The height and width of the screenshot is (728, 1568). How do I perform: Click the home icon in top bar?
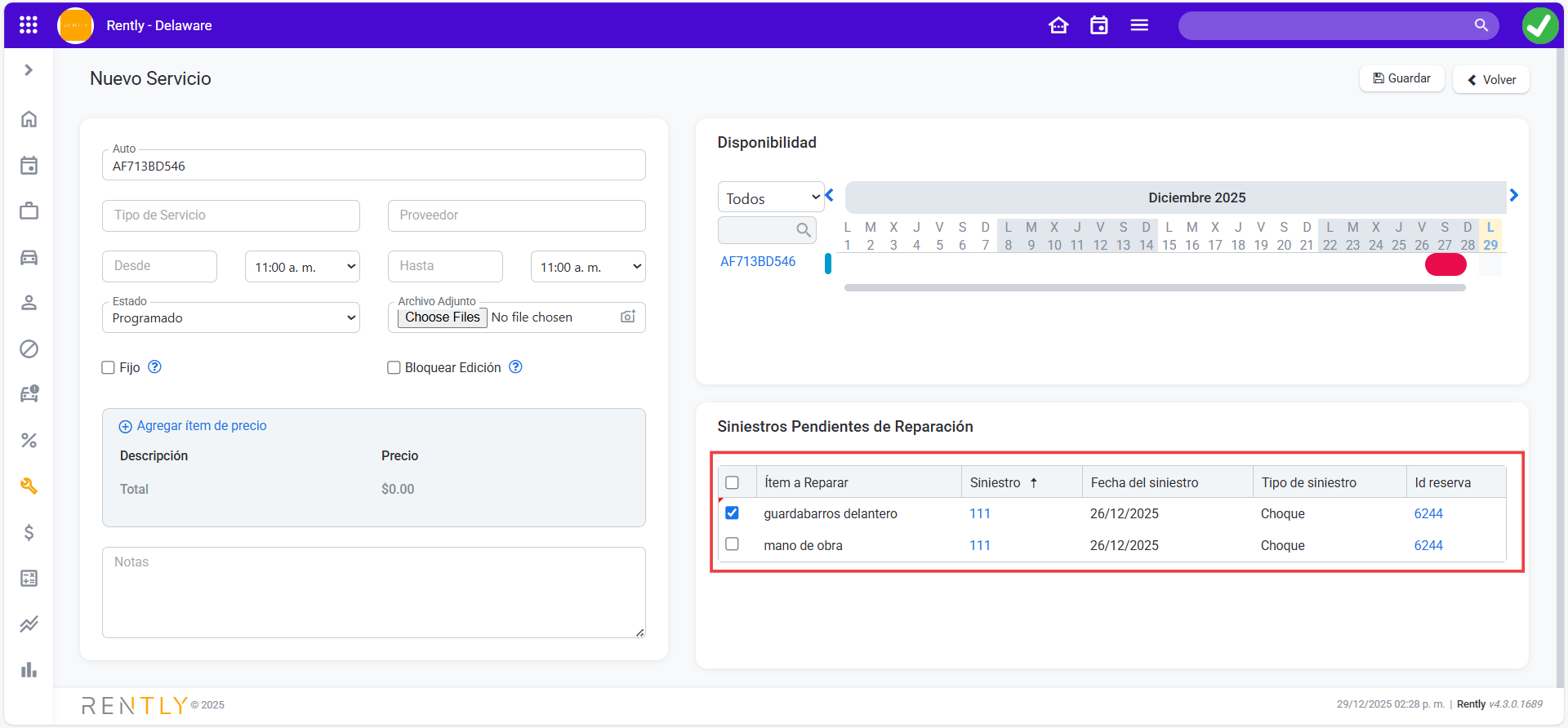[x=1058, y=25]
